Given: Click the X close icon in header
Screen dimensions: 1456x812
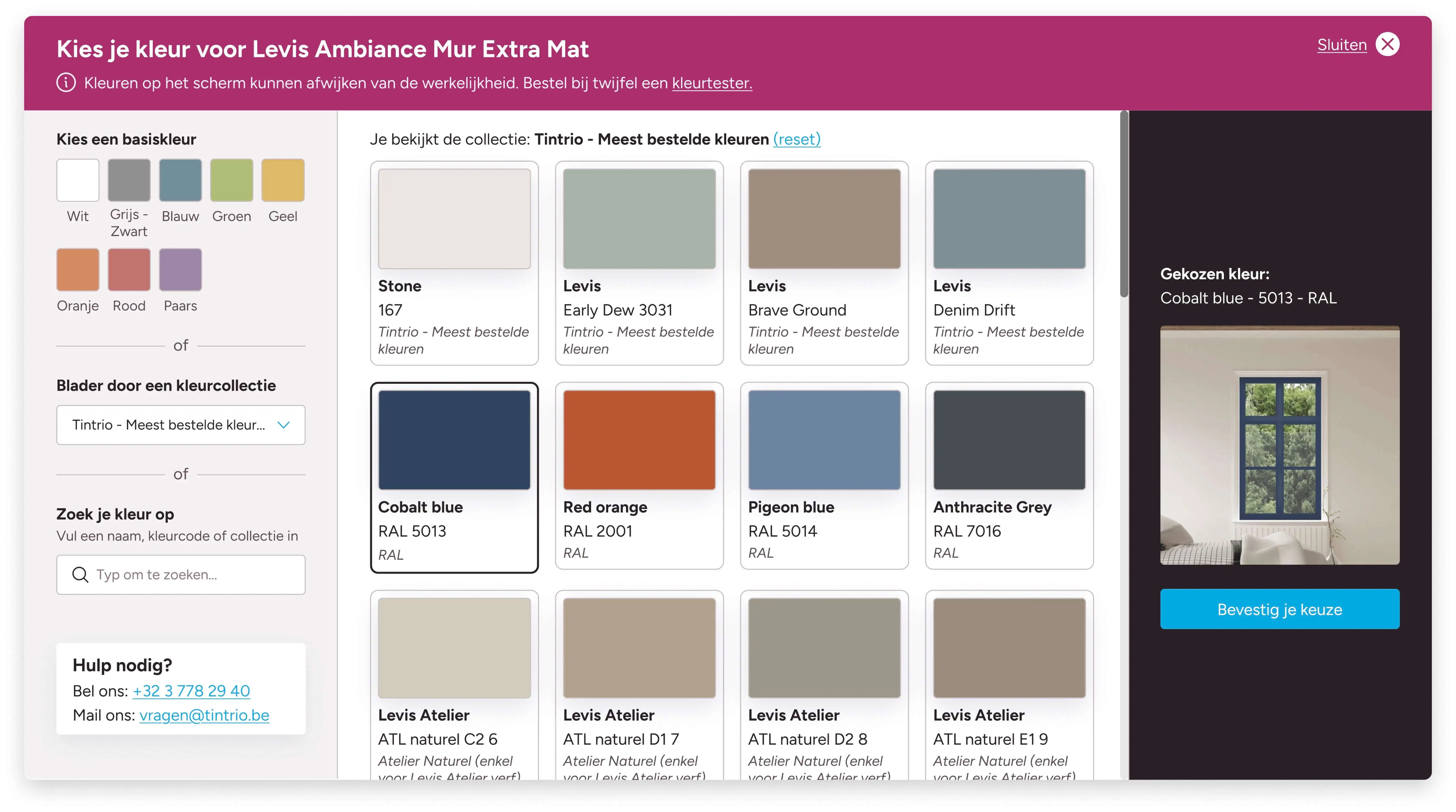Looking at the screenshot, I should tap(1387, 45).
